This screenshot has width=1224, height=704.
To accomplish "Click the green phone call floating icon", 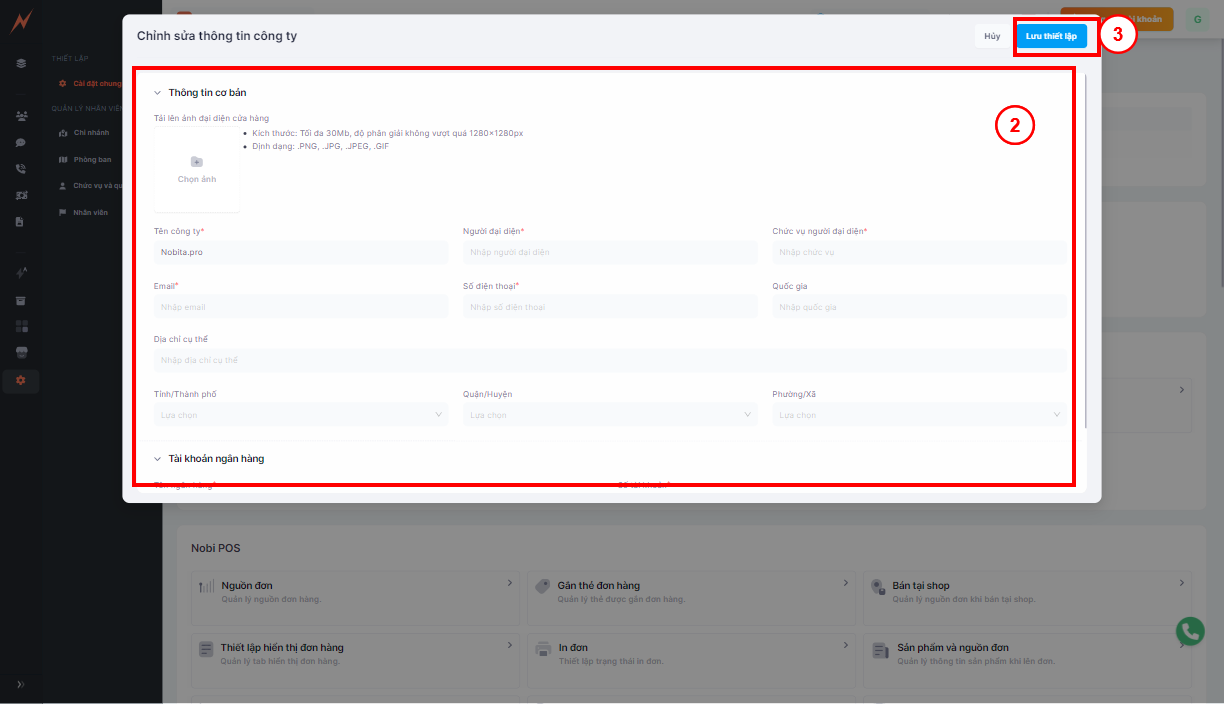I will coord(1190,631).
